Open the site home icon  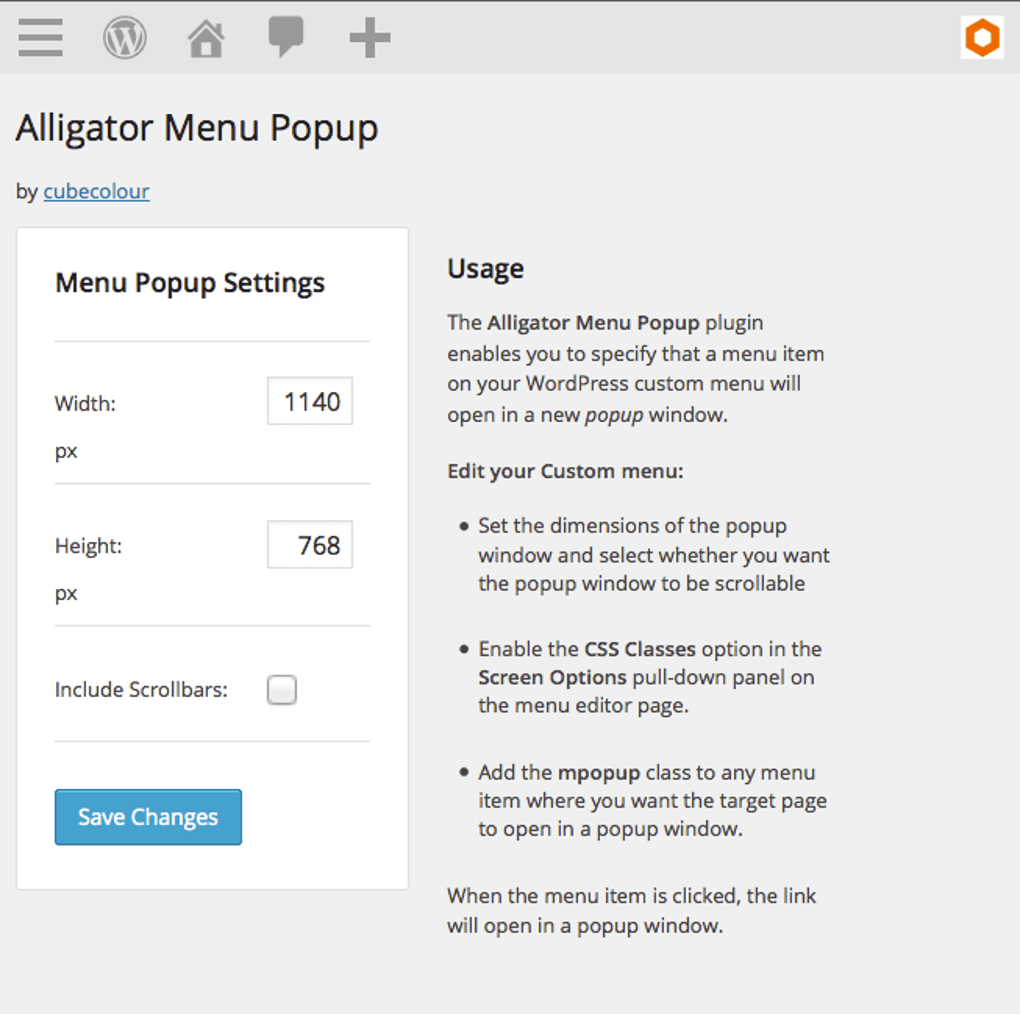coord(205,37)
